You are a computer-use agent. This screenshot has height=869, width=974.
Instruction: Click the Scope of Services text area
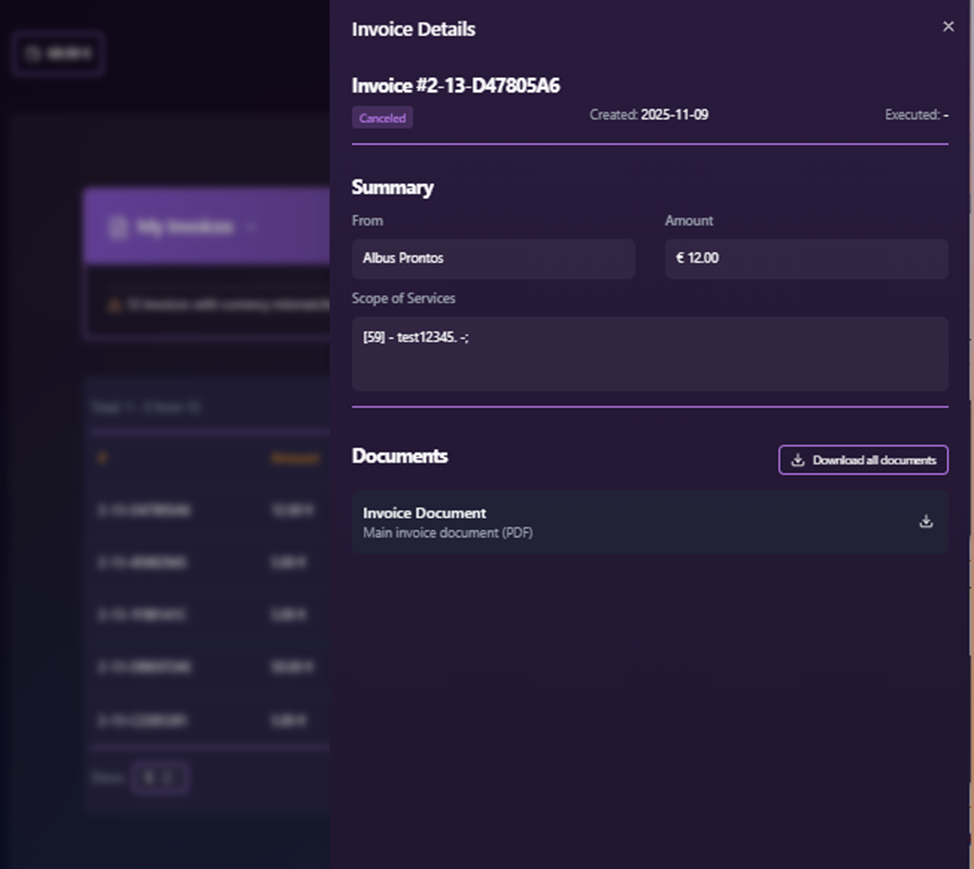pyautogui.click(x=650, y=353)
